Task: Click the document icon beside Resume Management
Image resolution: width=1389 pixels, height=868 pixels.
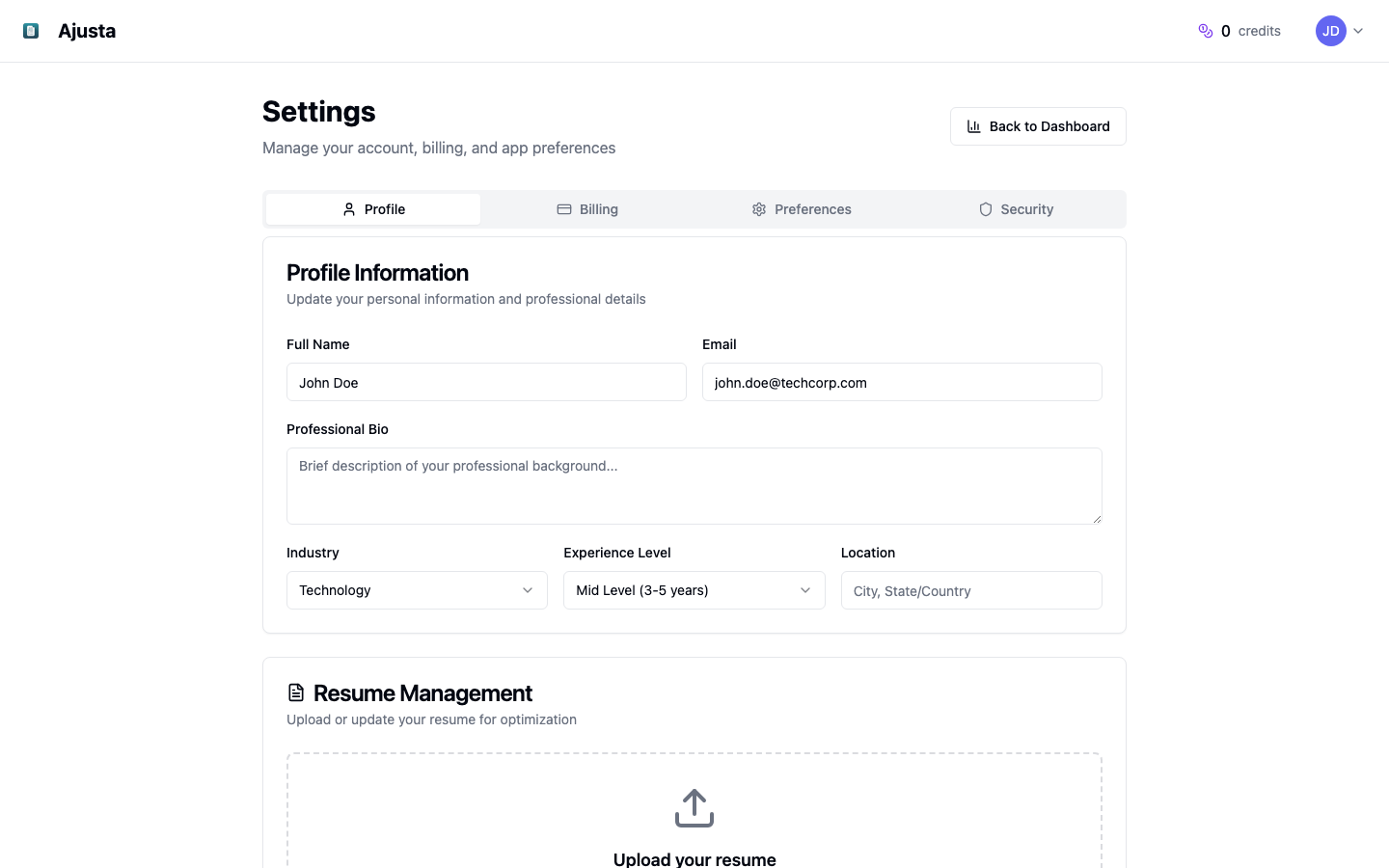Action: coord(295,692)
